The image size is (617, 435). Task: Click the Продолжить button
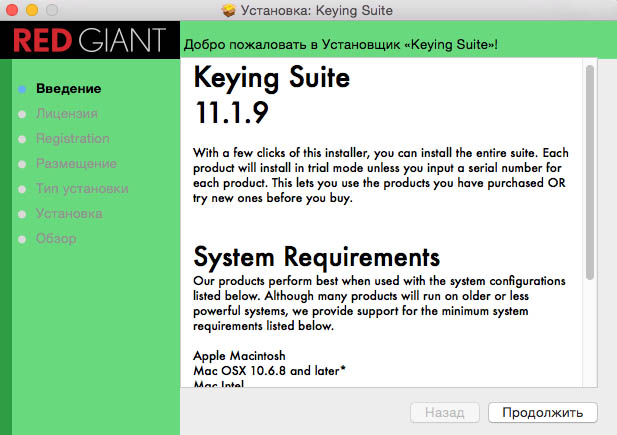(543, 412)
